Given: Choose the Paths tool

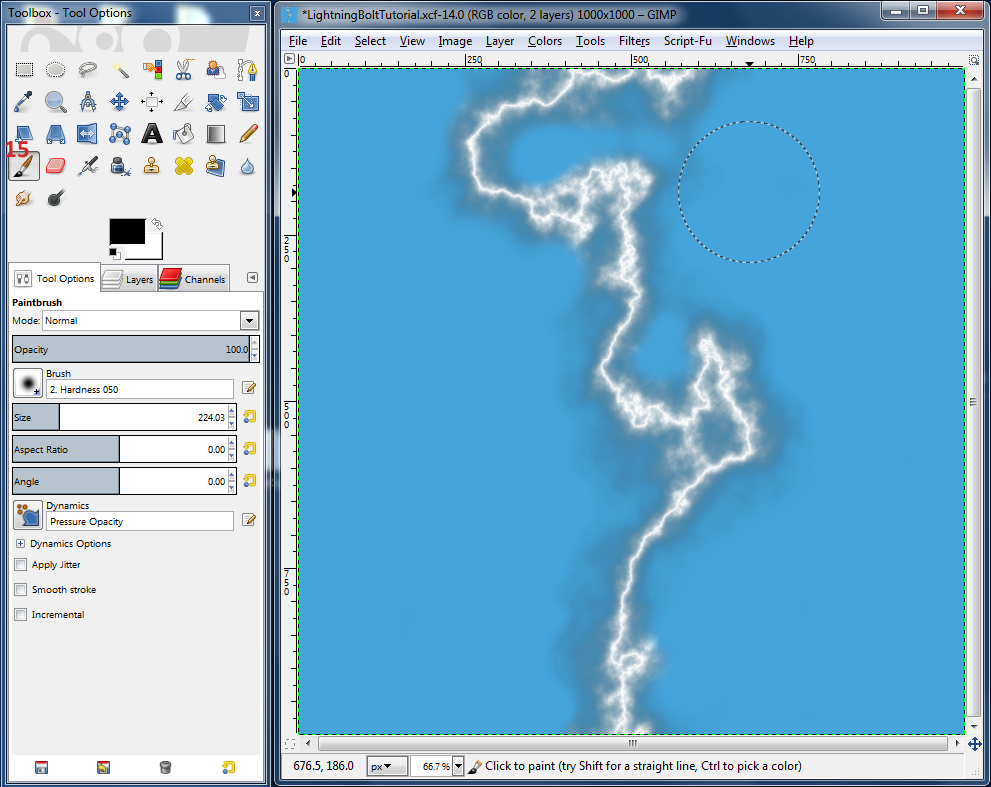Looking at the screenshot, I should point(248,69).
